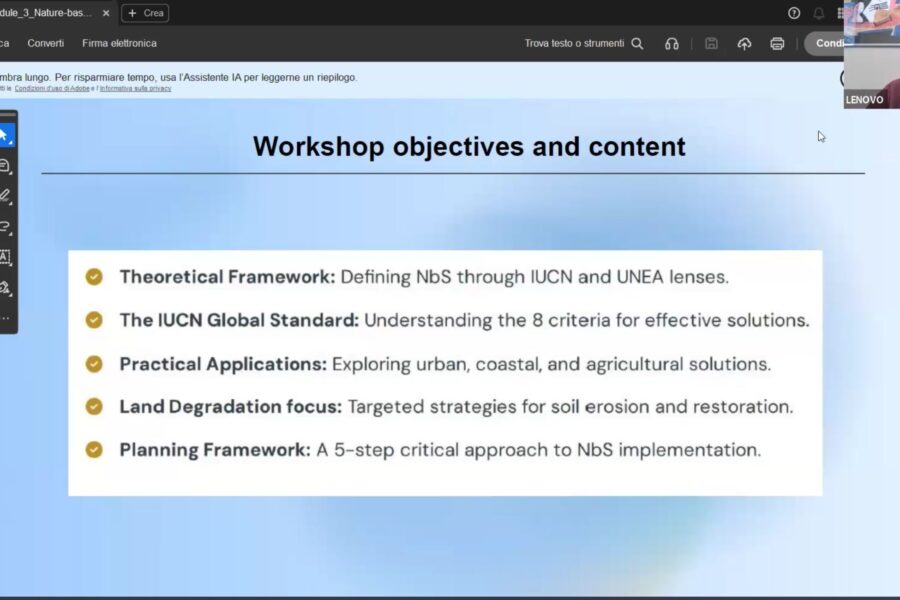Open the signature stamp tool

(x=5, y=288)
